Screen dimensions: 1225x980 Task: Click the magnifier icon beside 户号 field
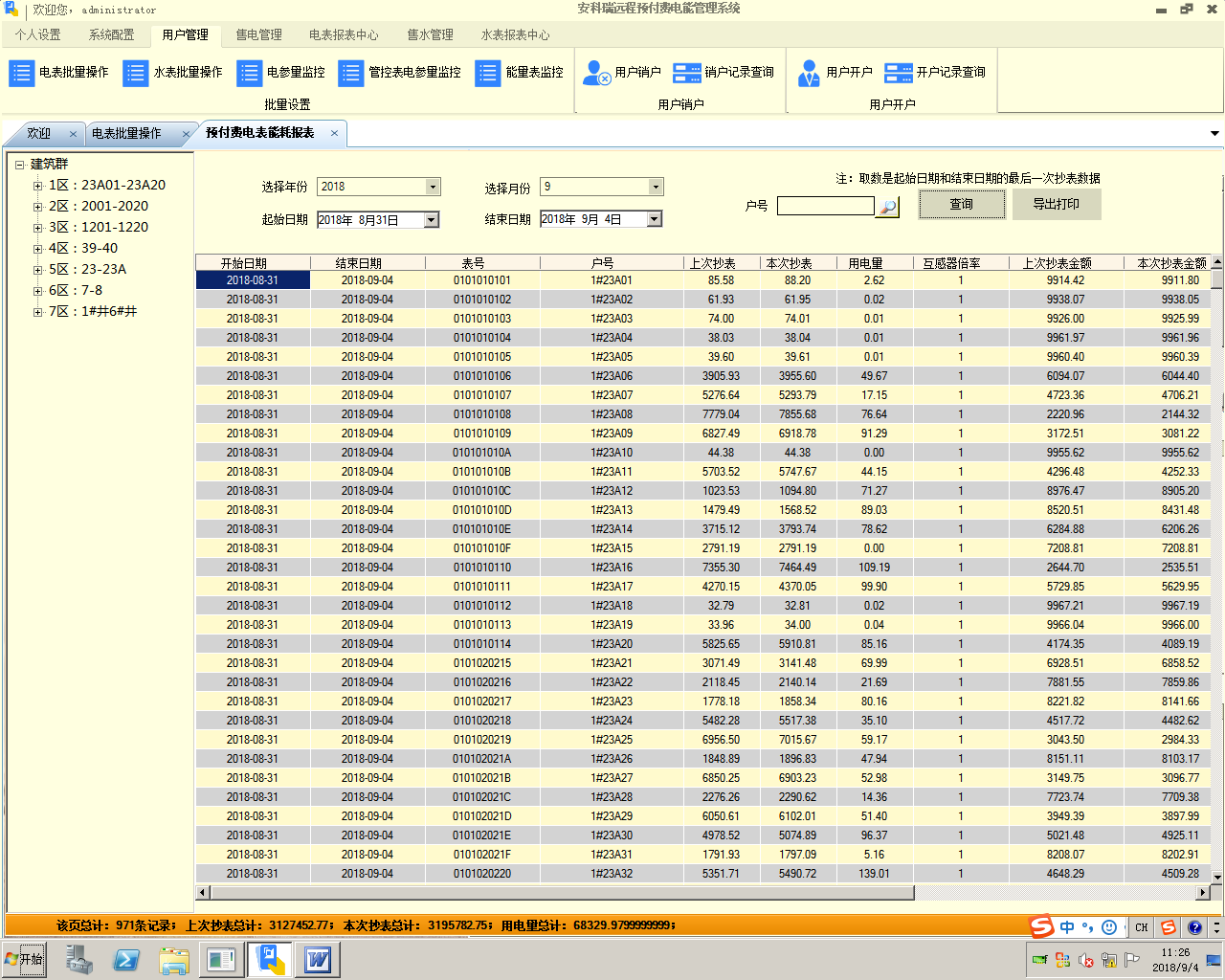point(888,207)
